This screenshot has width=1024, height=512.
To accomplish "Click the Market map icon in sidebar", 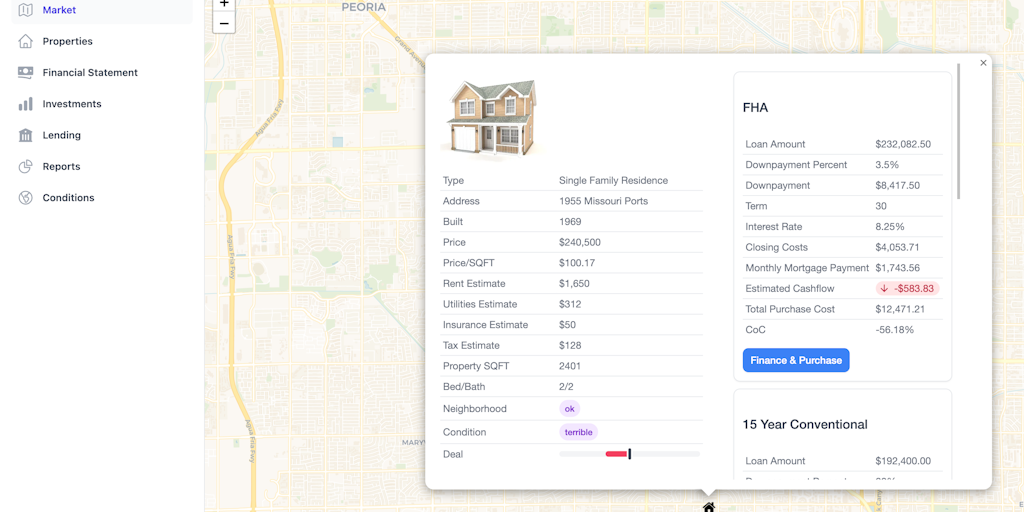I will pyautogui.click(x=25, y=10).
